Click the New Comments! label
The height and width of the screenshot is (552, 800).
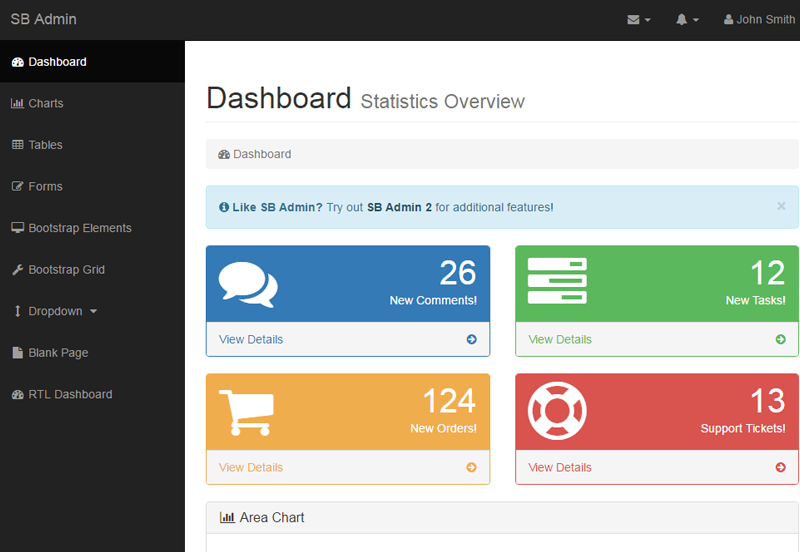[433, 300]
